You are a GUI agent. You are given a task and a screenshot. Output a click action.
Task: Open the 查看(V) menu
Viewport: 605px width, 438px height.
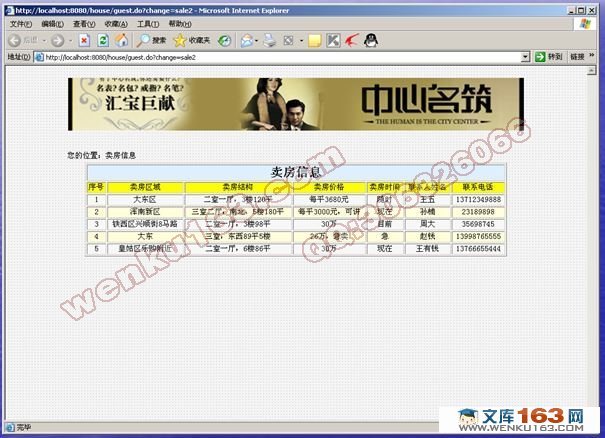84,24
